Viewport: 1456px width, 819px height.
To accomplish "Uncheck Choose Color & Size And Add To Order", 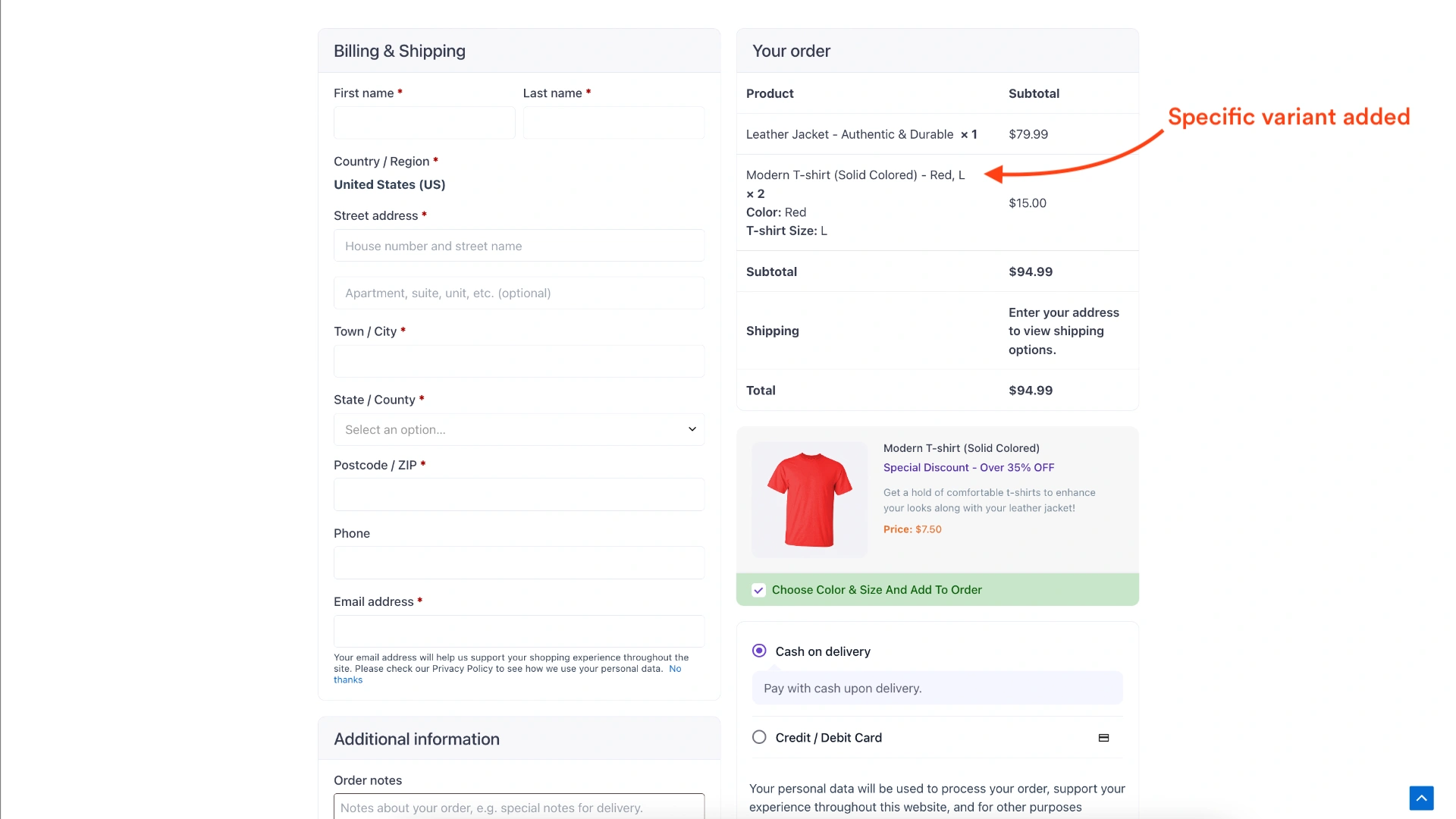I will [x=758, y=589].
